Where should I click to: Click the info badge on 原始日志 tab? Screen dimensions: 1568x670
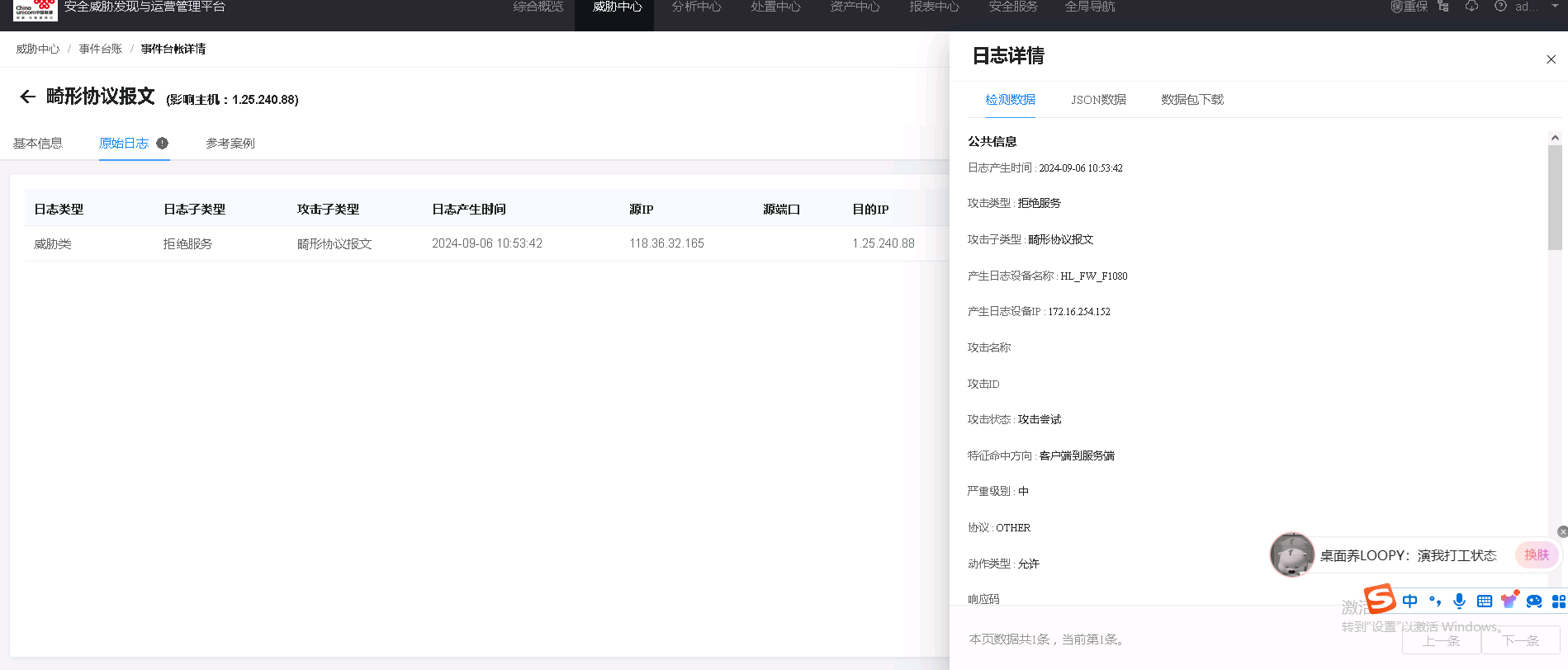(163, 143)
